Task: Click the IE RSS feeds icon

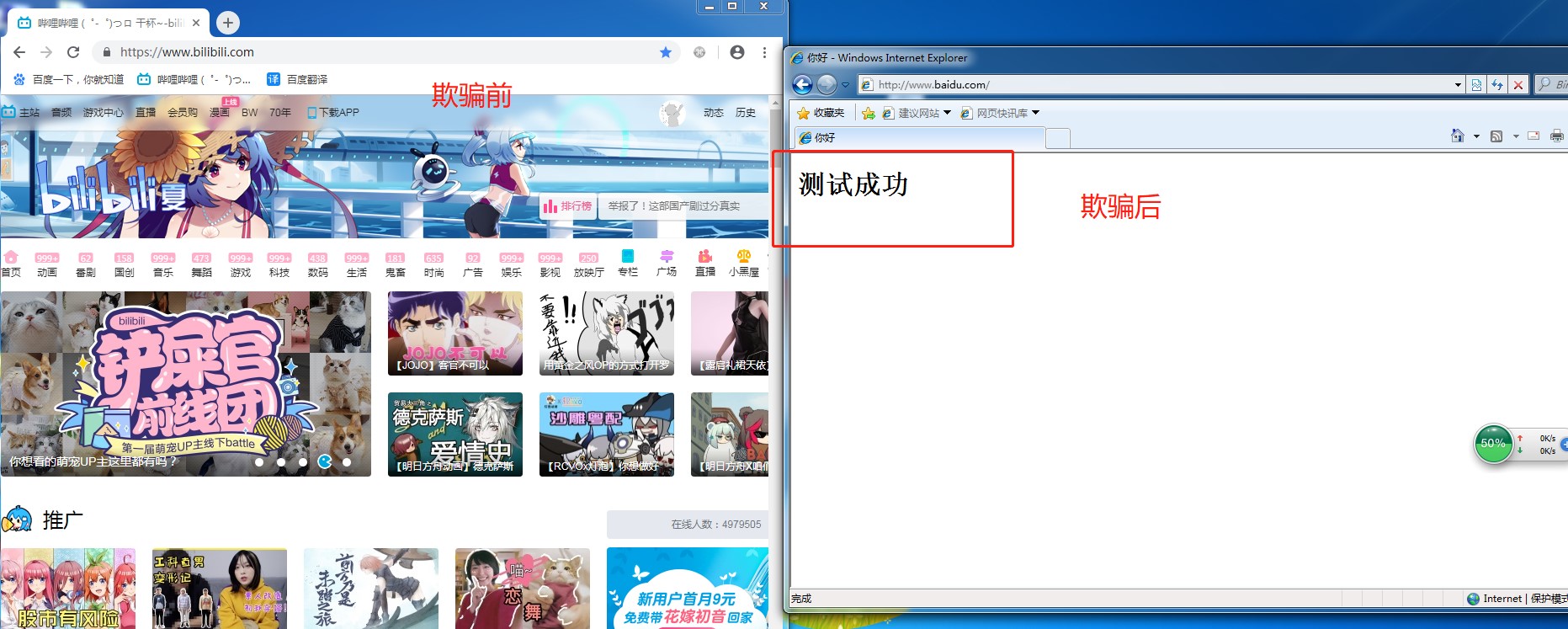Action: coord(1496,136)
